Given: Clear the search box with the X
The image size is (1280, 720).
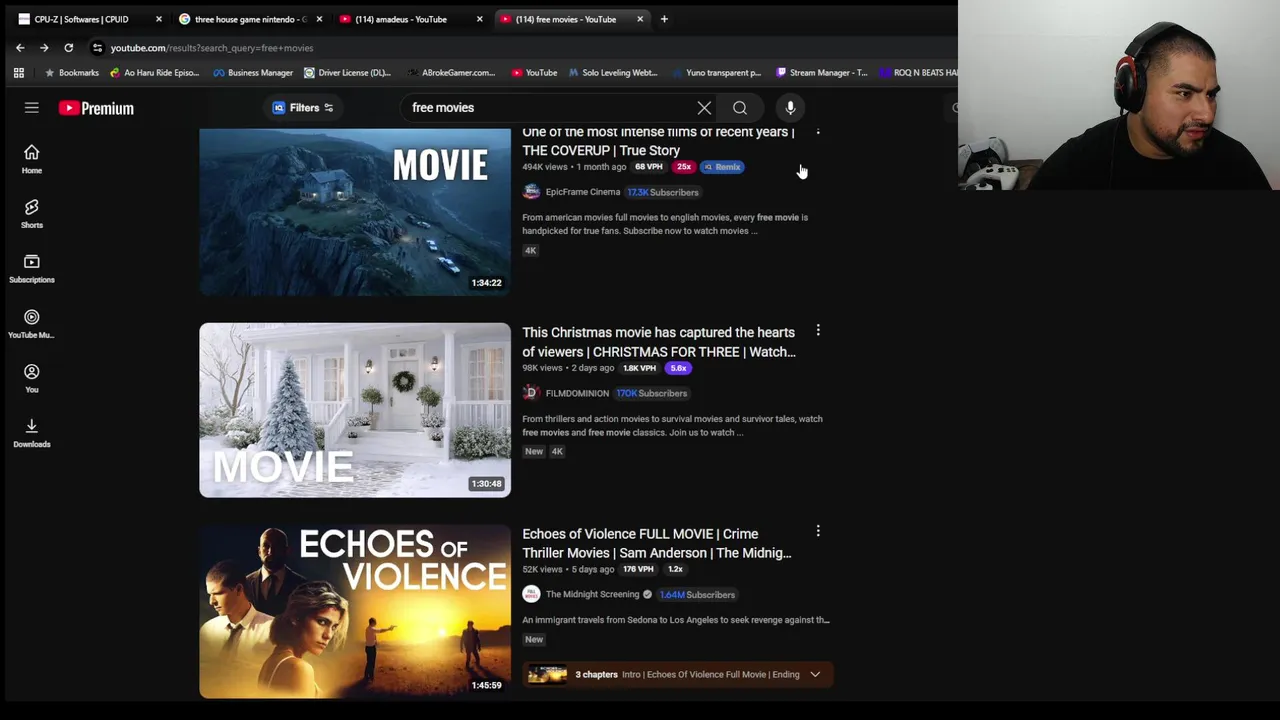Looking at the screenshot, I should pos(704,108).
